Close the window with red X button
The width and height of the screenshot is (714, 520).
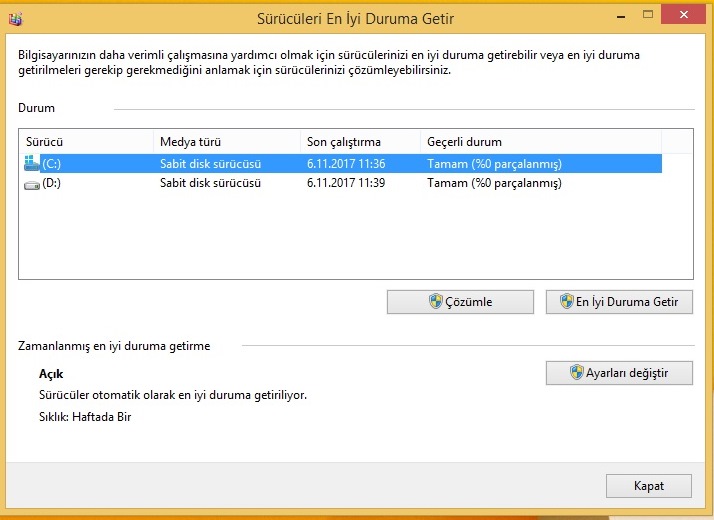pos(683,15)
